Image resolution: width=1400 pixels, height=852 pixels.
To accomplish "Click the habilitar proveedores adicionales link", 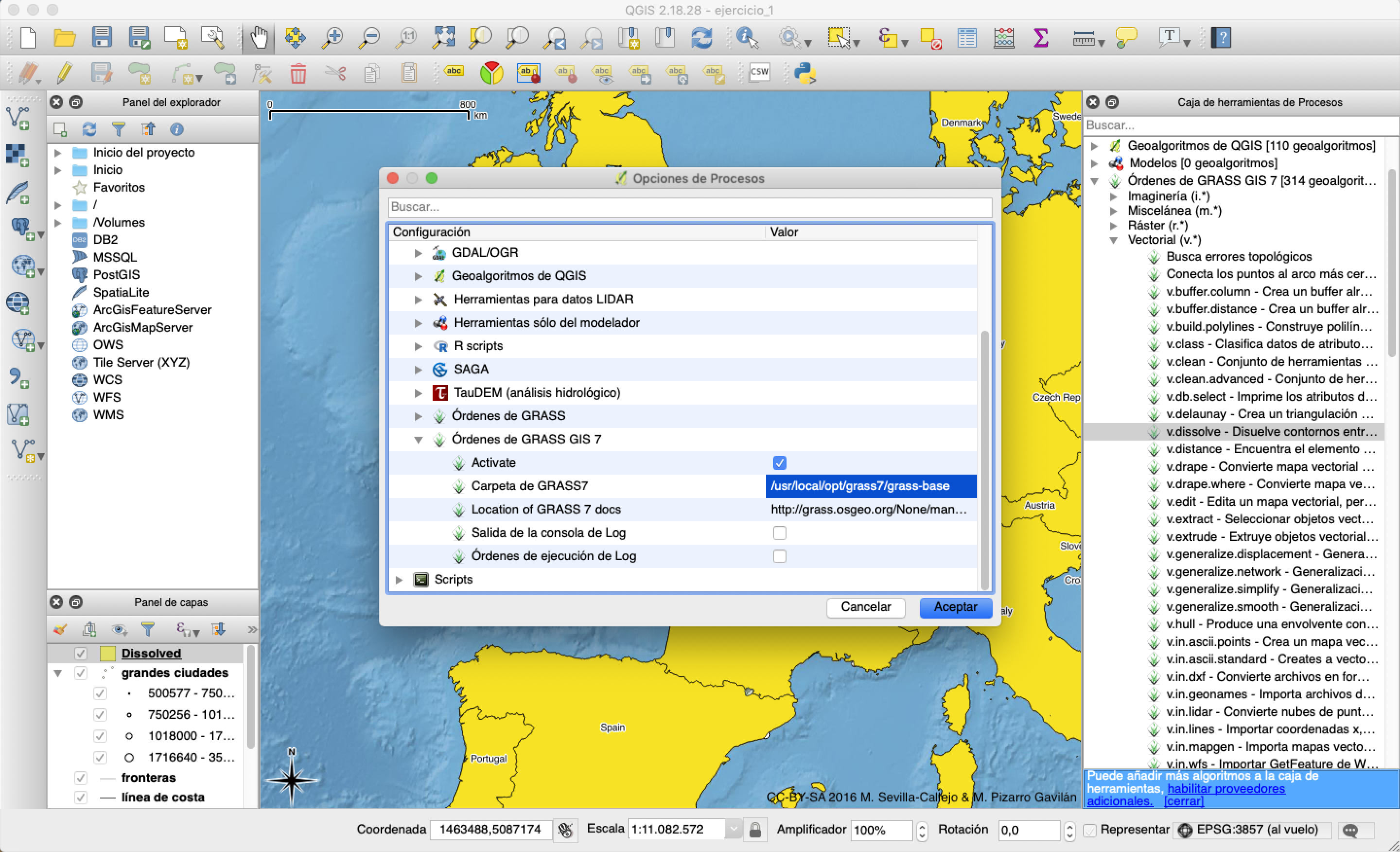I will 1225,789.
